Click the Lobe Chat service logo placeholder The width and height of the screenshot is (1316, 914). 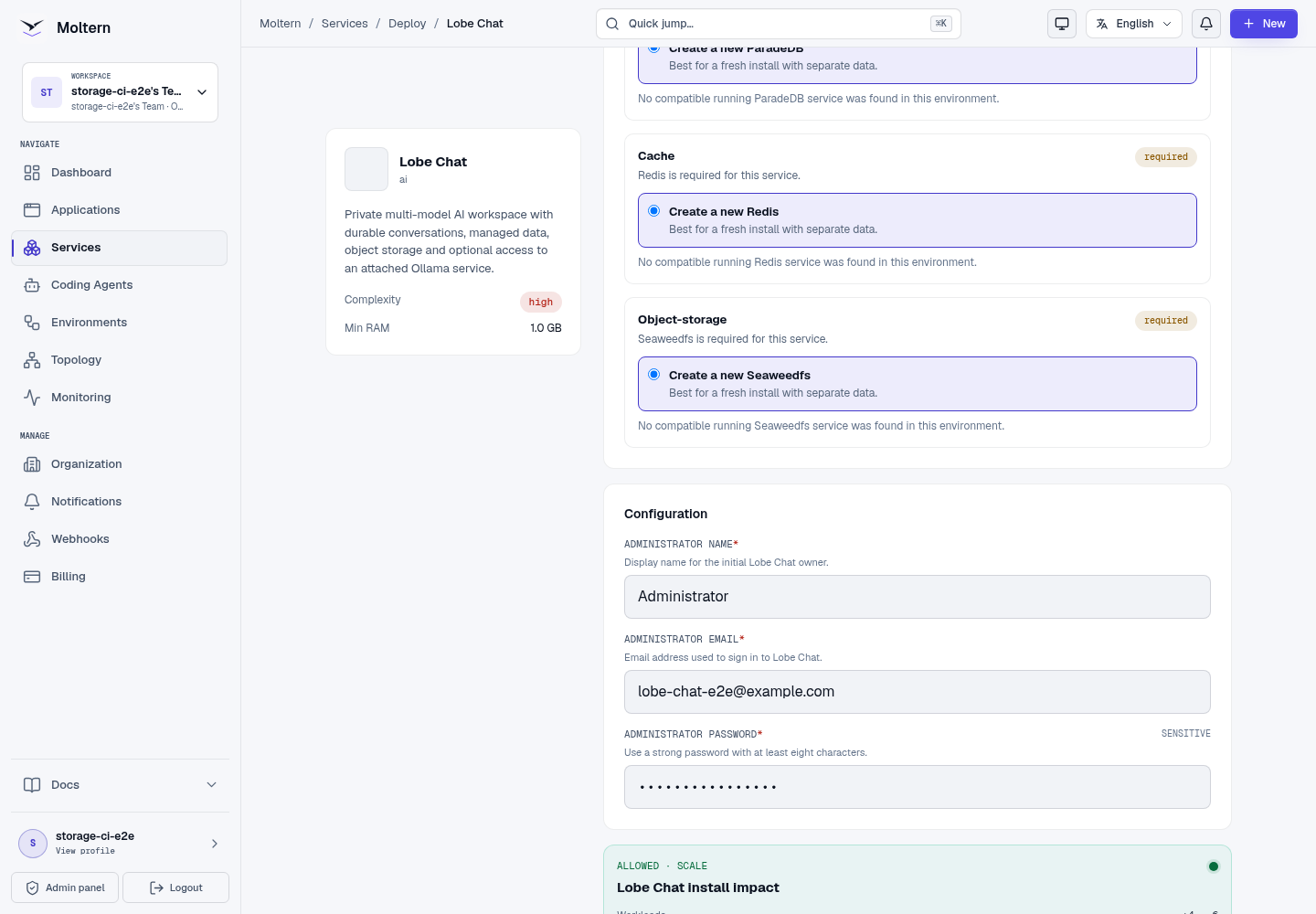pos(366,169)
